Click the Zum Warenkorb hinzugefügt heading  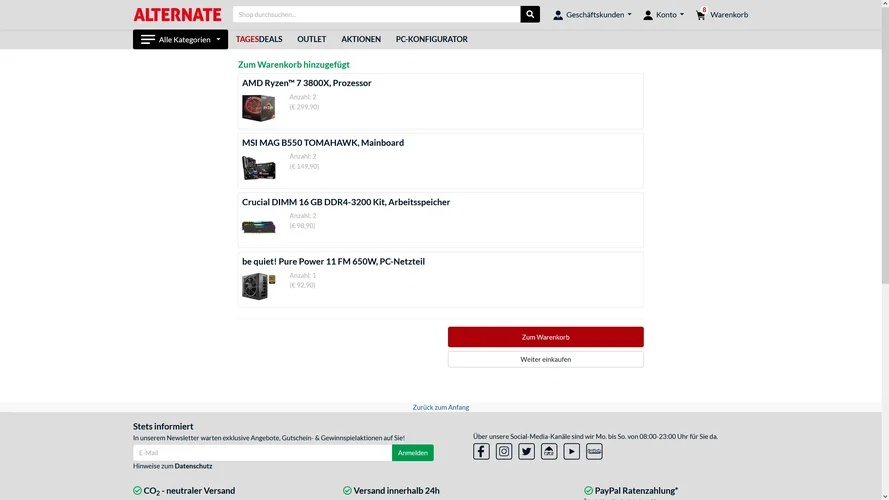[294, 65]
